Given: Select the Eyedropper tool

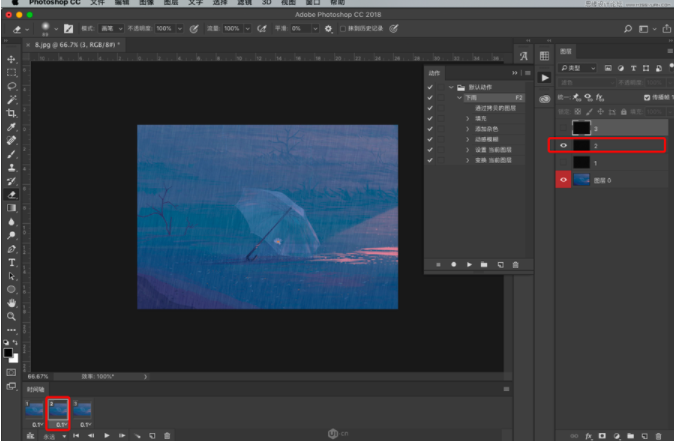Looking at the screenshot, I should (x=11, y=128).
